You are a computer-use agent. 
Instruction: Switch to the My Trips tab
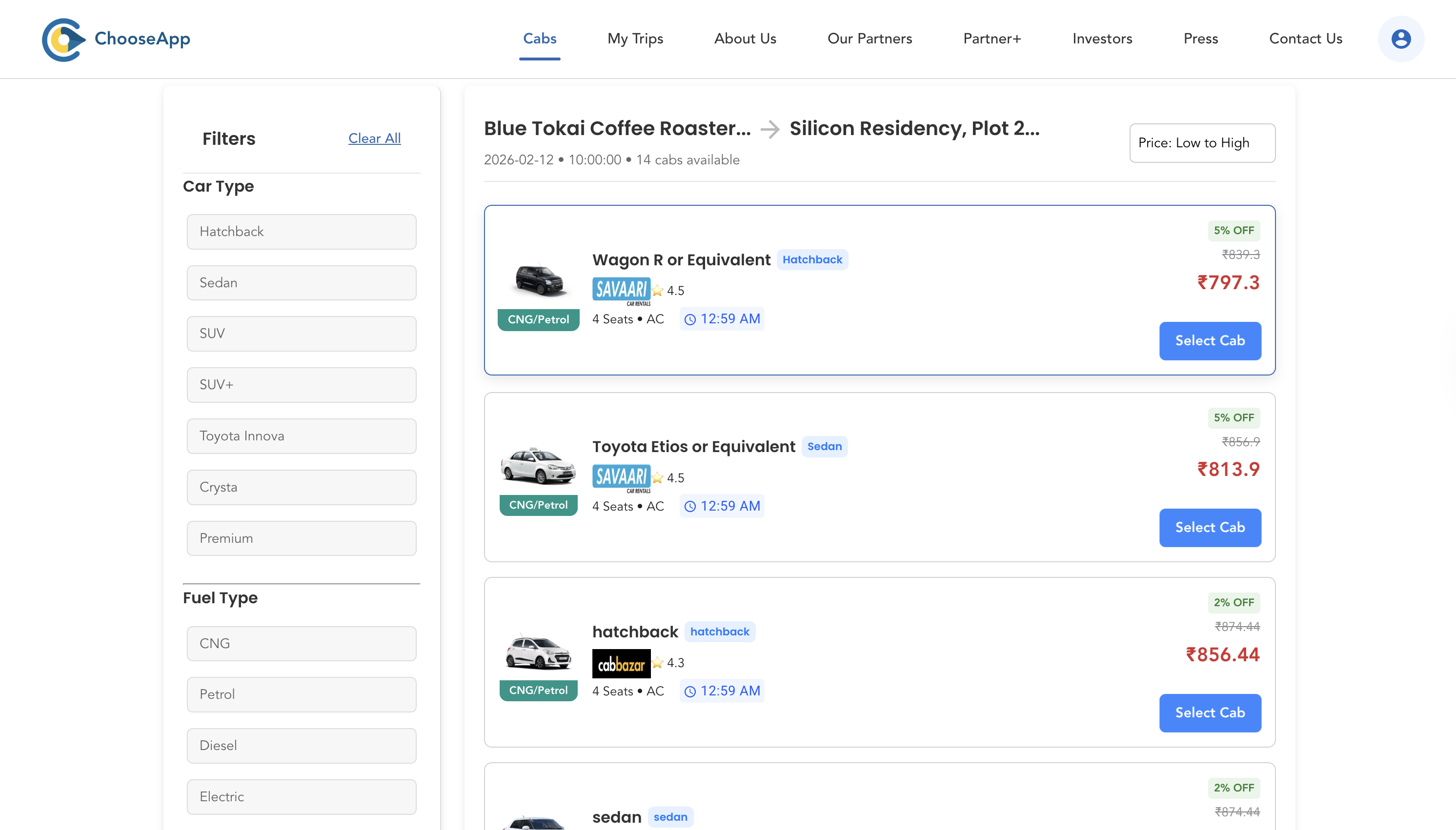(635, 39)
